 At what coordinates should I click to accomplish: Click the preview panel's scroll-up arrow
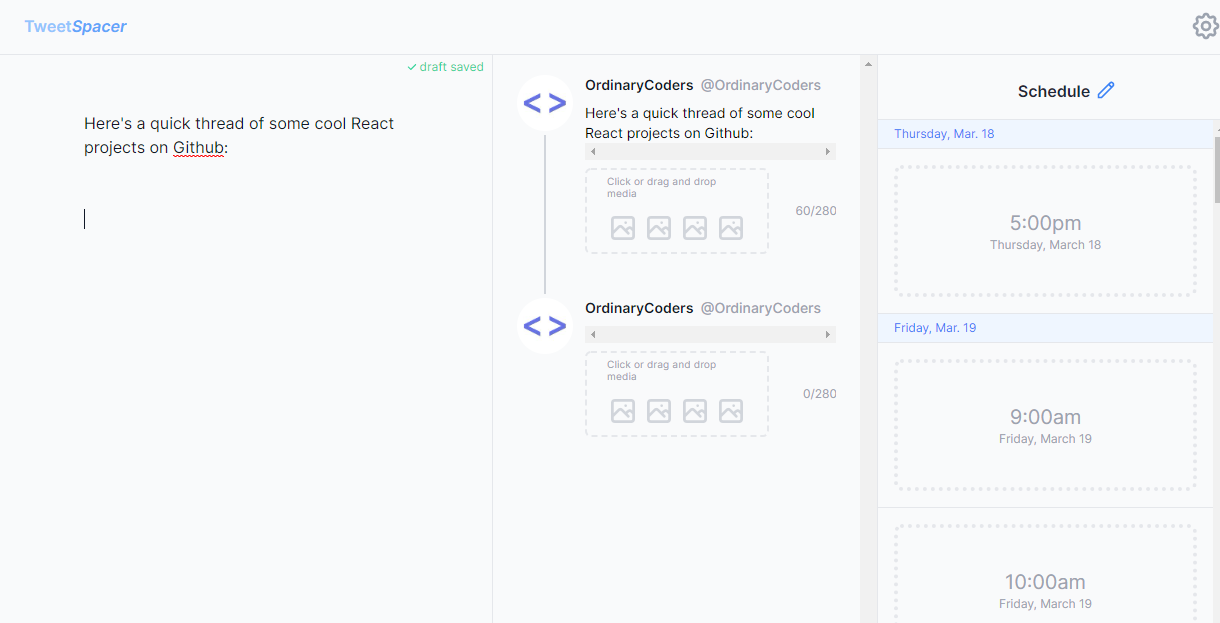[x=868, y=65]
